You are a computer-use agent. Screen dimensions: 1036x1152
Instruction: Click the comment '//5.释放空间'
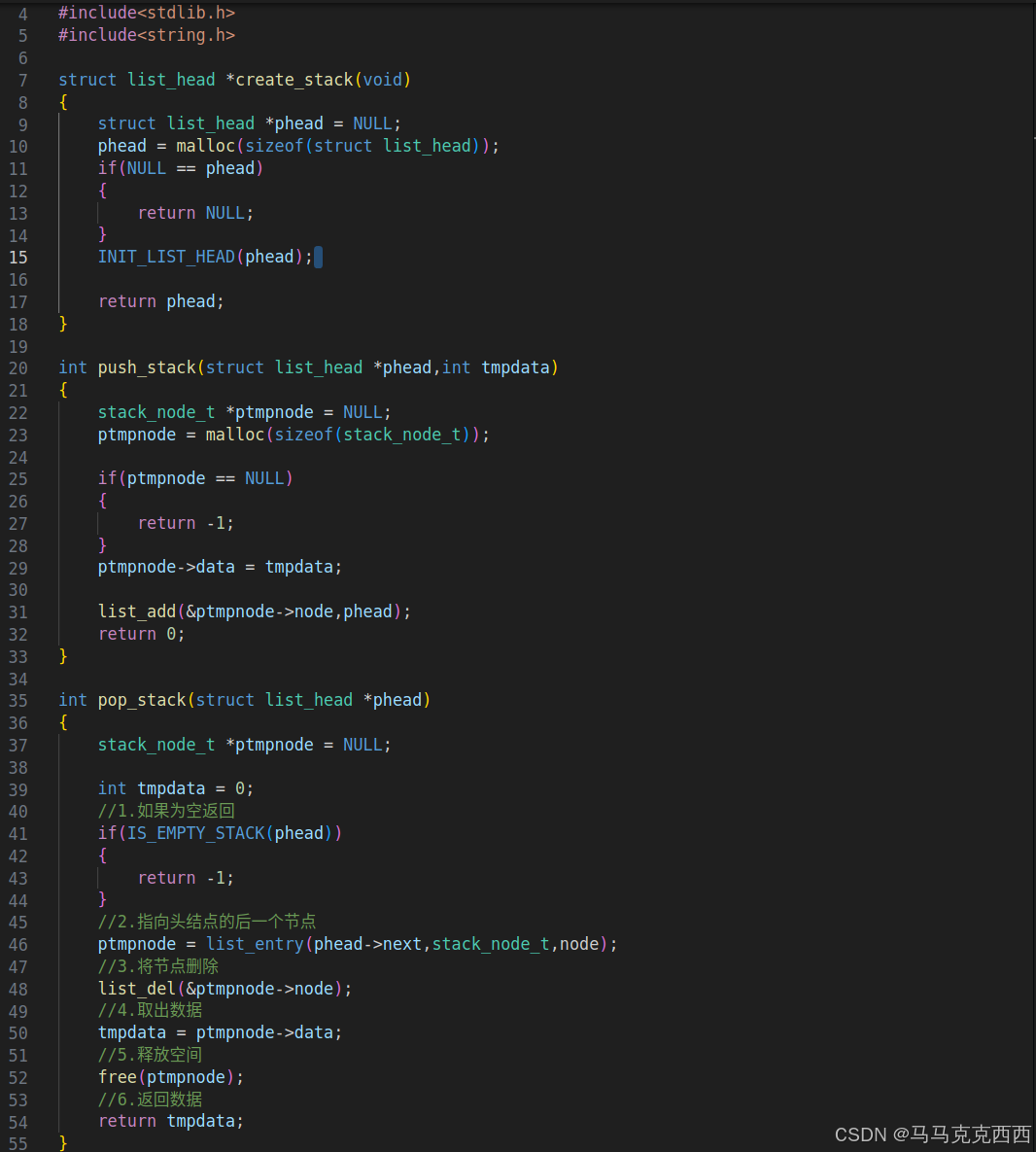(x=151, y=1055)
